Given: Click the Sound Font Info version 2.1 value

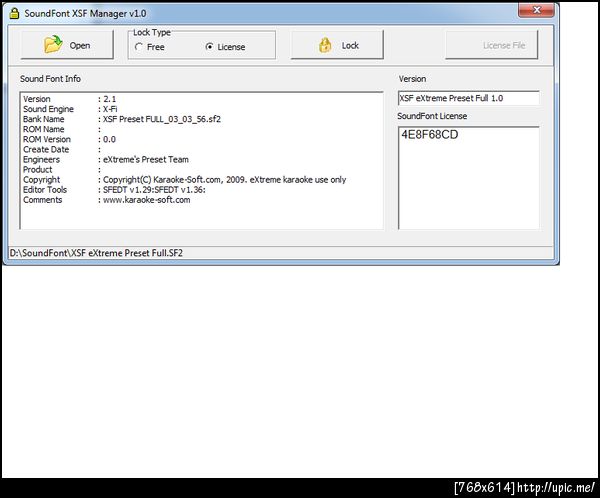Looking at the screenshot, I should tap(109, 99).
